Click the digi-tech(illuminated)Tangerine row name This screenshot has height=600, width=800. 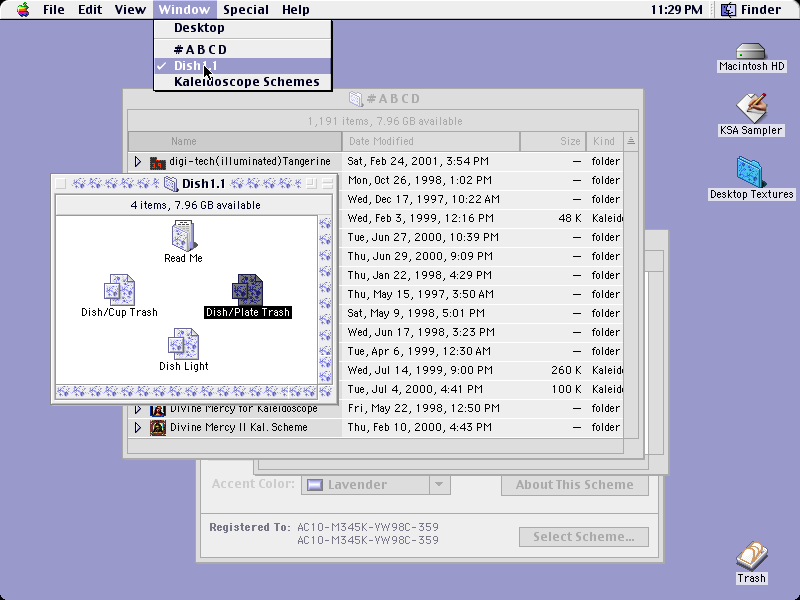click(250, 162)
